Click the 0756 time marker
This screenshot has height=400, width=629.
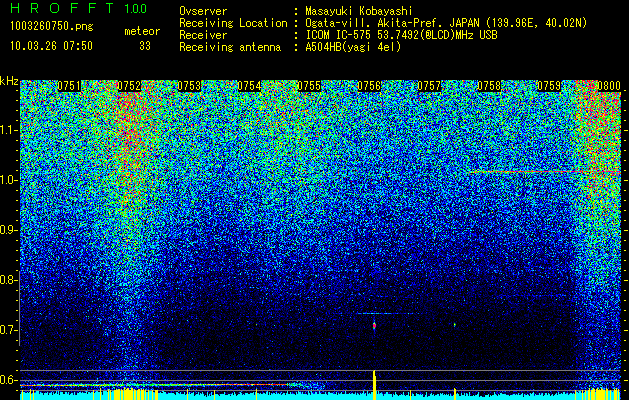tap(369, 86)
